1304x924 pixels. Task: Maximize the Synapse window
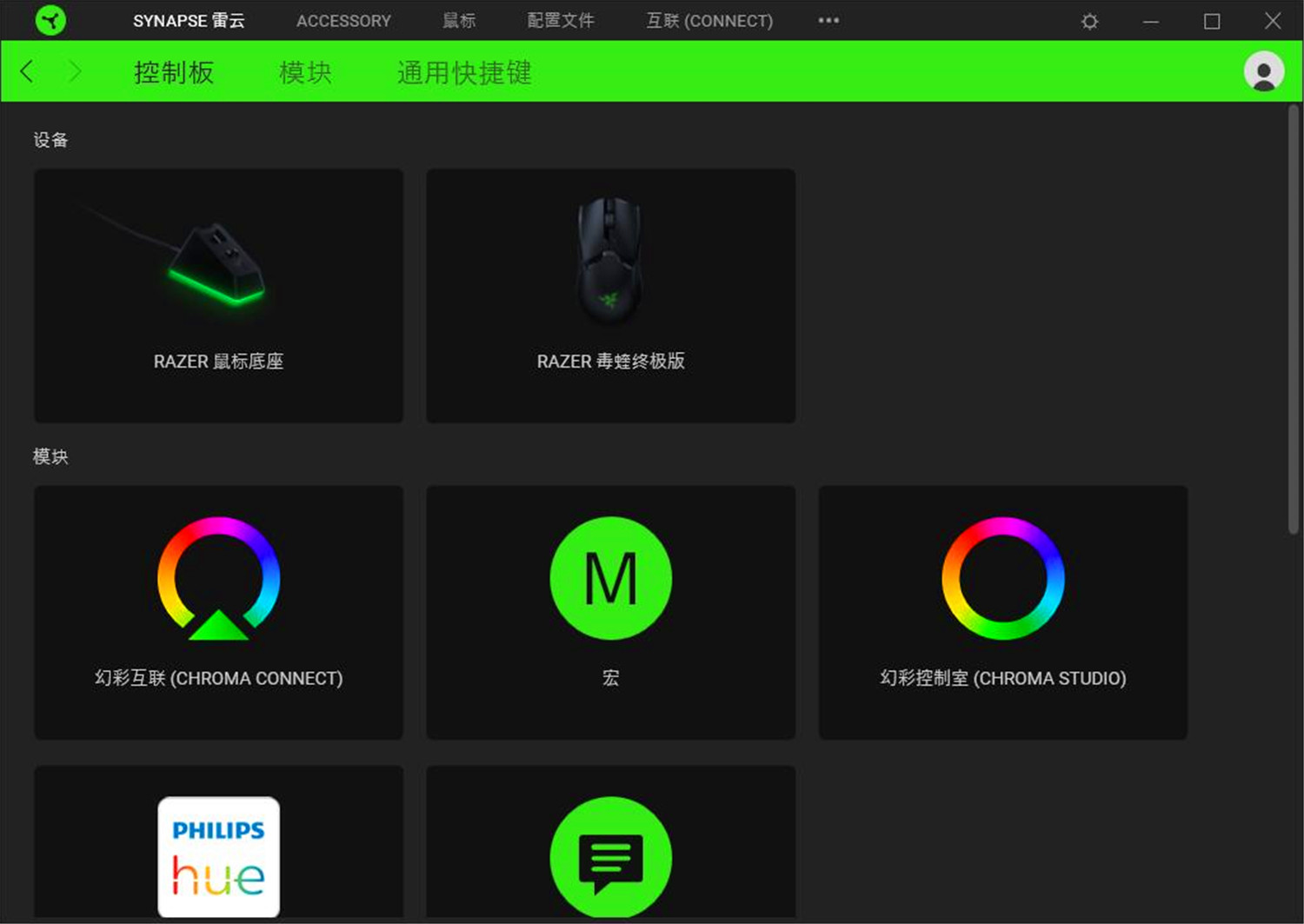pyautogui.click(x=1212, y=21)
